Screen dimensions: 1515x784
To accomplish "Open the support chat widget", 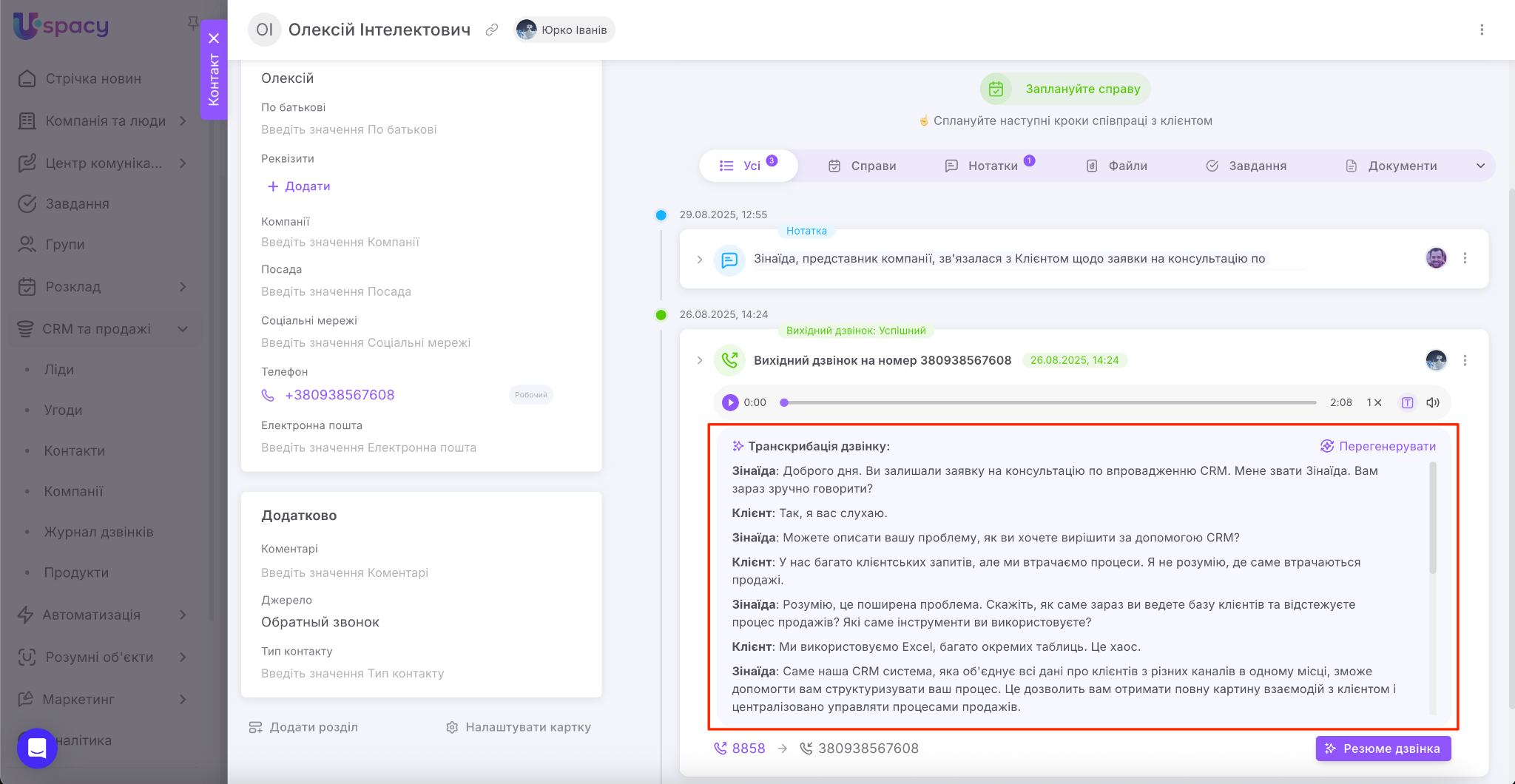I will pyautogui.click(x=37, y=748).
